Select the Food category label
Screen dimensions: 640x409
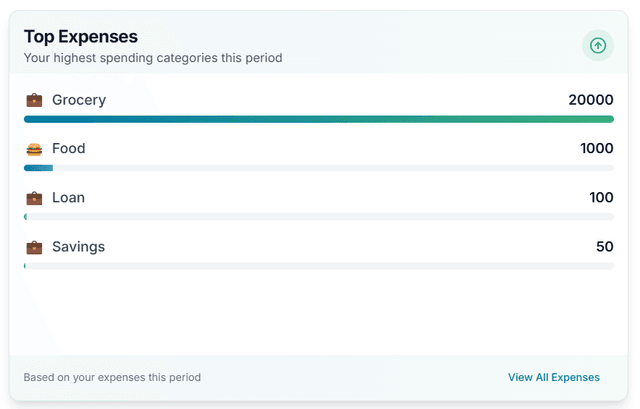click(69, 149)
